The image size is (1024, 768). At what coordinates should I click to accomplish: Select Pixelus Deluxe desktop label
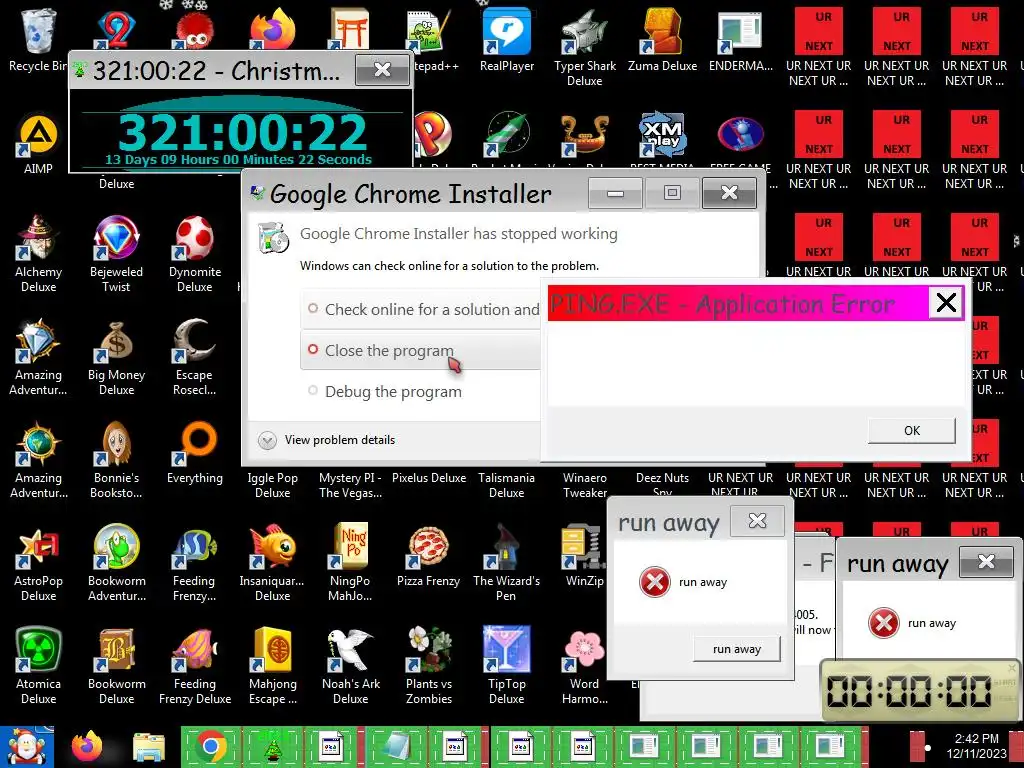click(428, 478)
